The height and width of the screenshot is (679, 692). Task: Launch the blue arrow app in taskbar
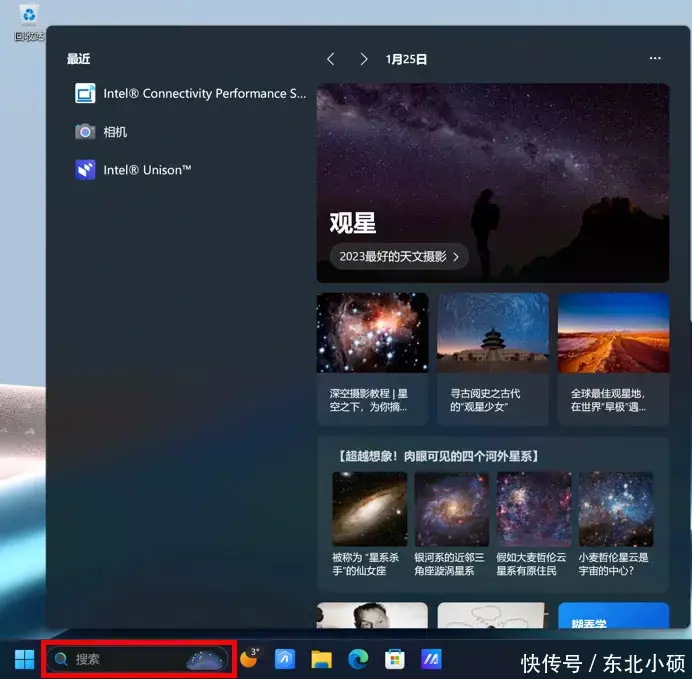tap(285, 659)
